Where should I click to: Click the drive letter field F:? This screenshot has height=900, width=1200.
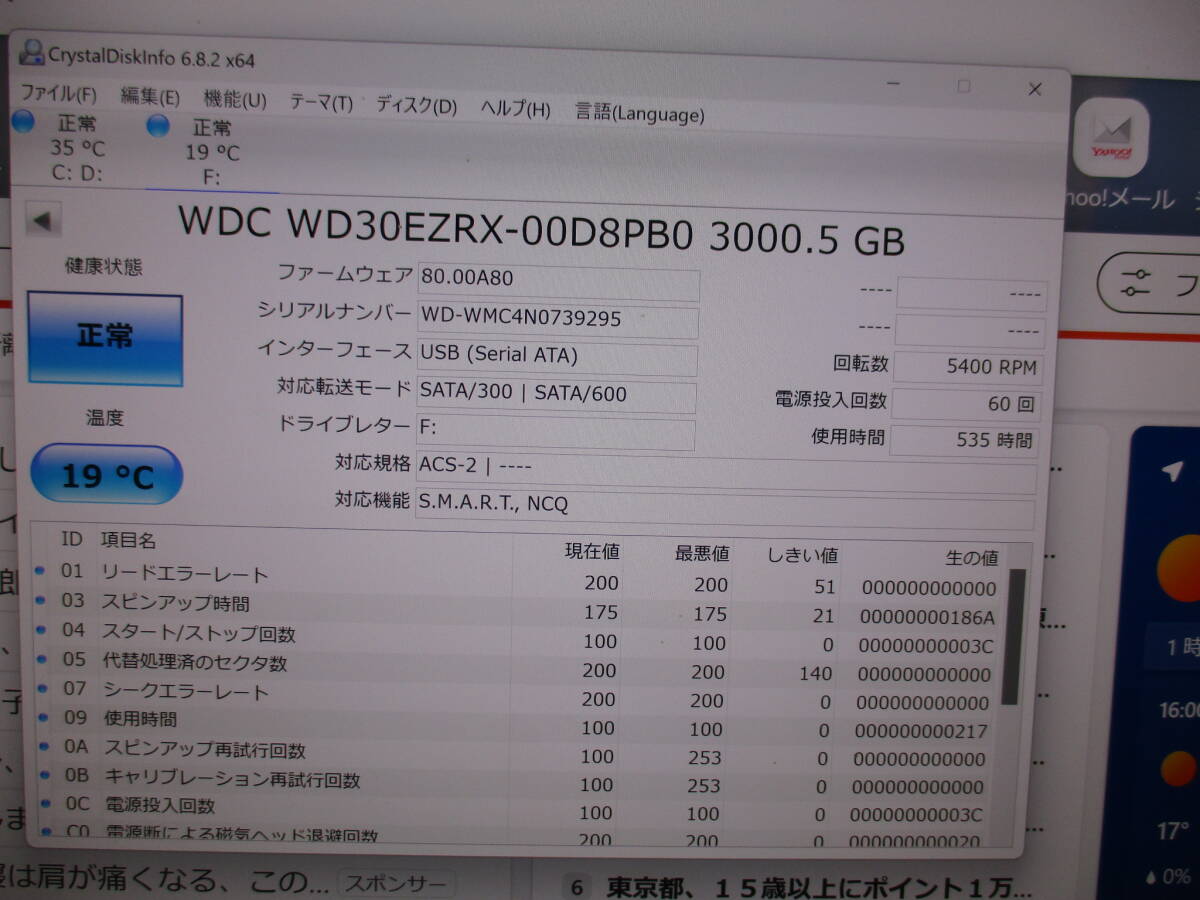[555, 433]
